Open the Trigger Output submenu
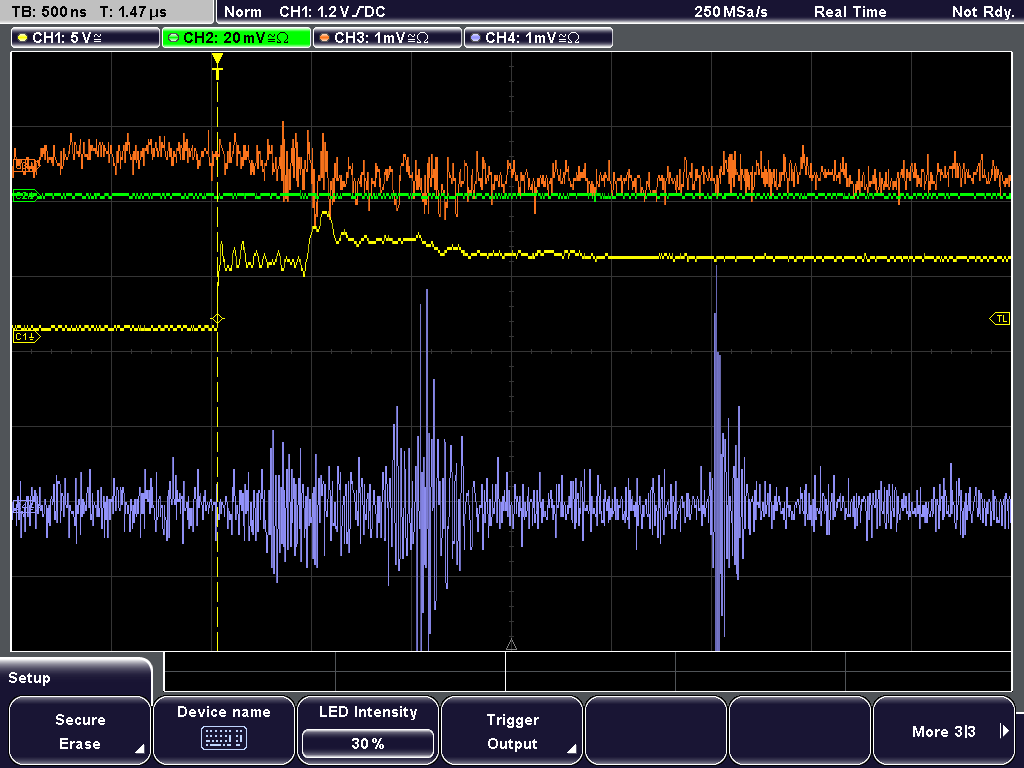This screenshot has height=768, width=1024. [x=512, y=731]
